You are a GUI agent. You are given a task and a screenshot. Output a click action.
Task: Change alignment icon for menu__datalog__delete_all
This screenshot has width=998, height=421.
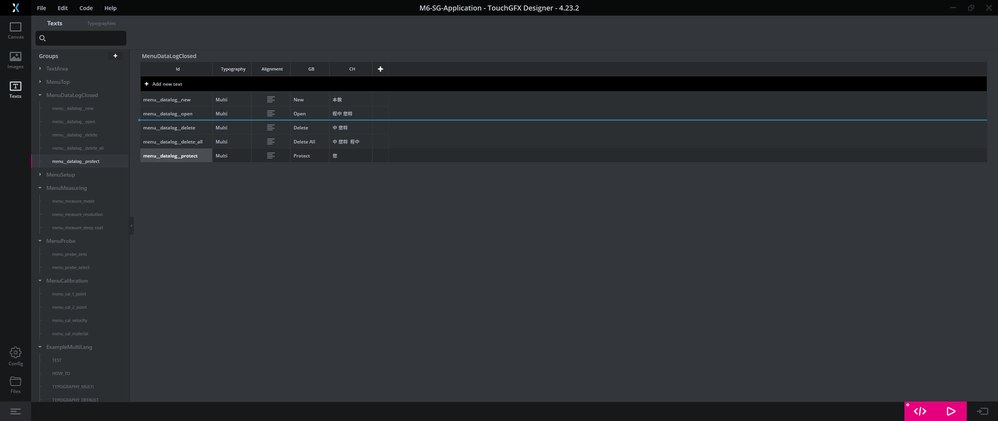point(271,141)
